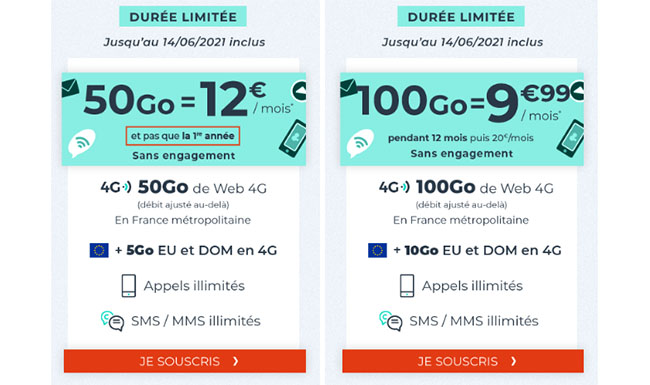Click the wifi speech bubble on 50Go banner

(82, 143)
